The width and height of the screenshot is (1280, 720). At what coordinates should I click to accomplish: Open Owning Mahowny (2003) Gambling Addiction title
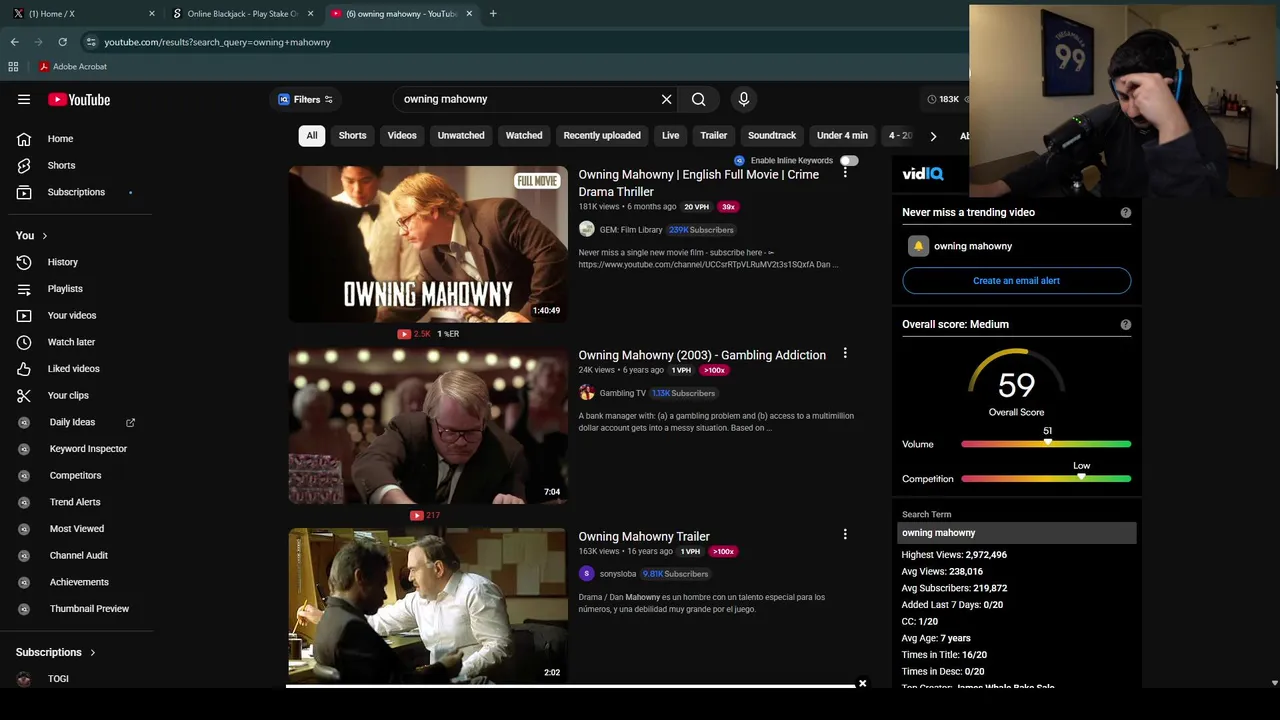tap(702, 355)
